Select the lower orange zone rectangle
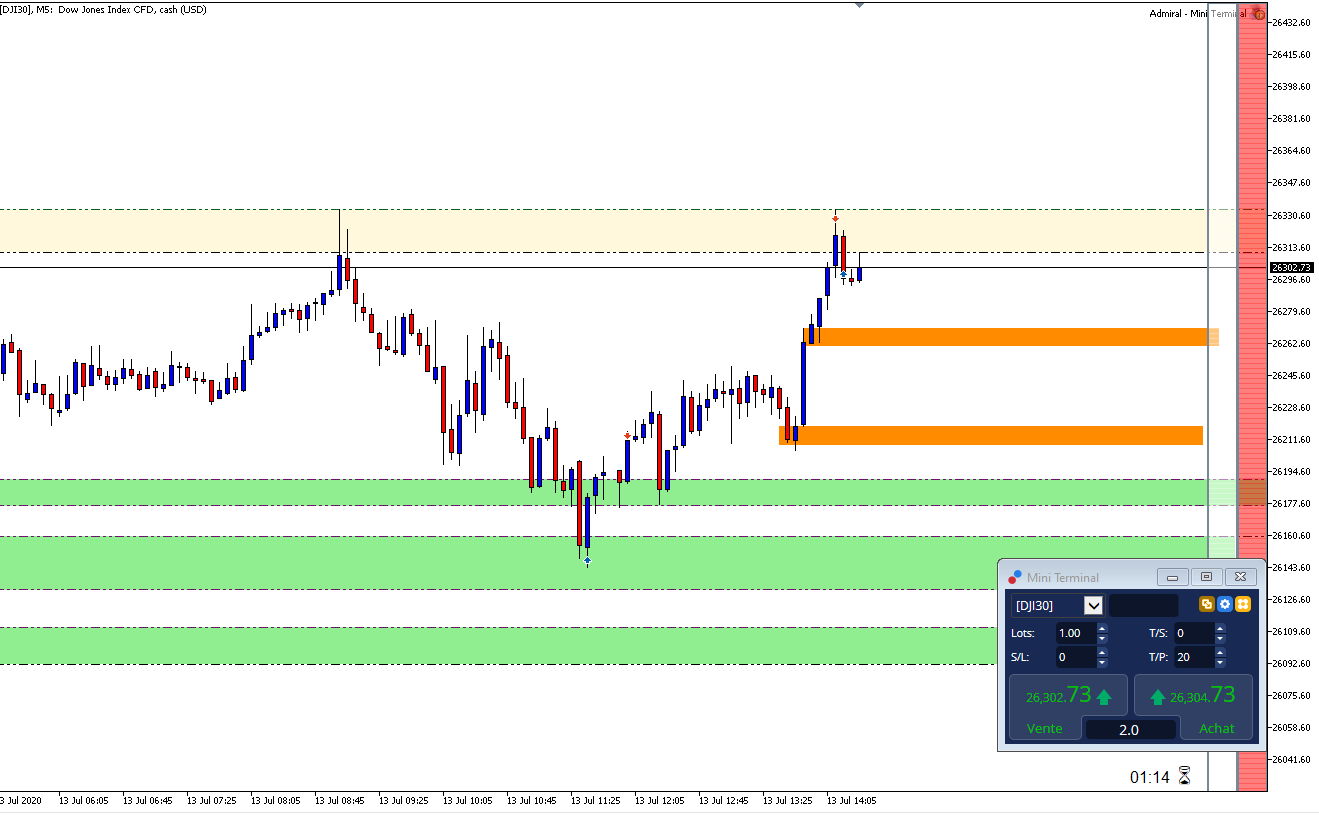1319x816 pixels. (991, 435)
